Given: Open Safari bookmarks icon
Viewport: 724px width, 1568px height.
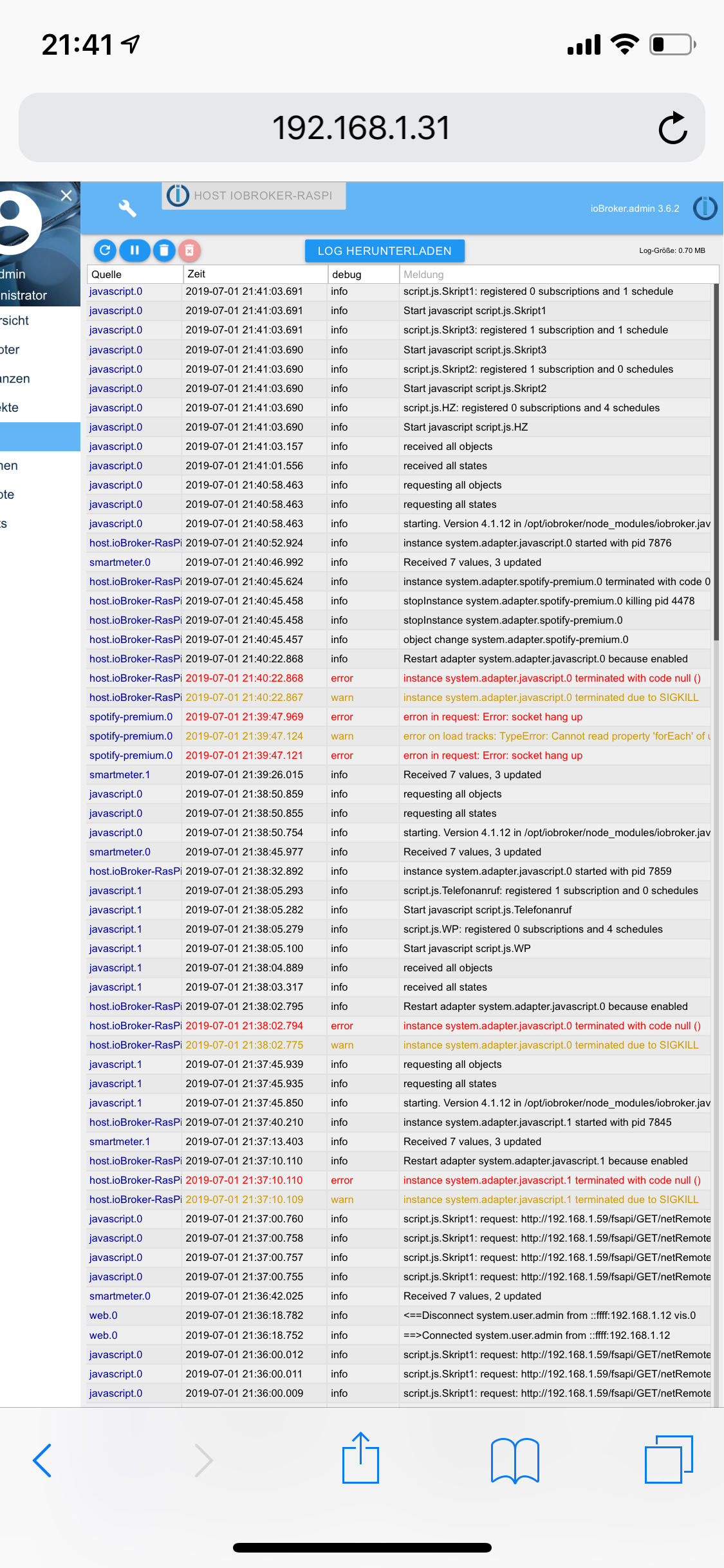Looking at the screenshot, I should [x=515, y=1461].
